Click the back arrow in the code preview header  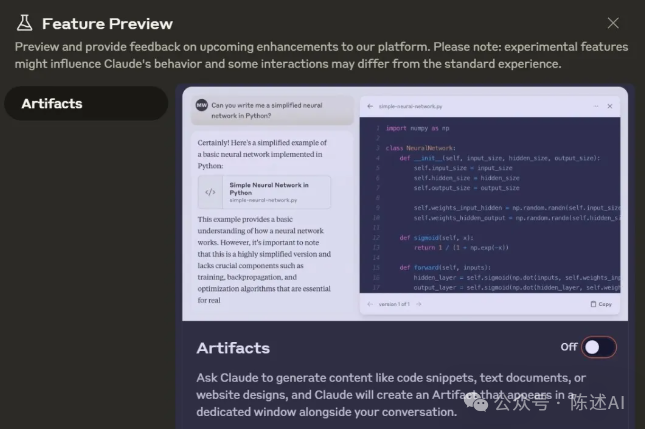[x=370, y=105]
